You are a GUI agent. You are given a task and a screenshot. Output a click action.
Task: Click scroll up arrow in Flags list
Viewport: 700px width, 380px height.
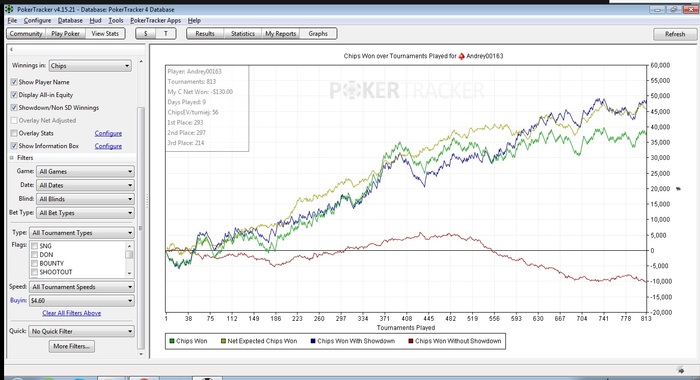129,246
